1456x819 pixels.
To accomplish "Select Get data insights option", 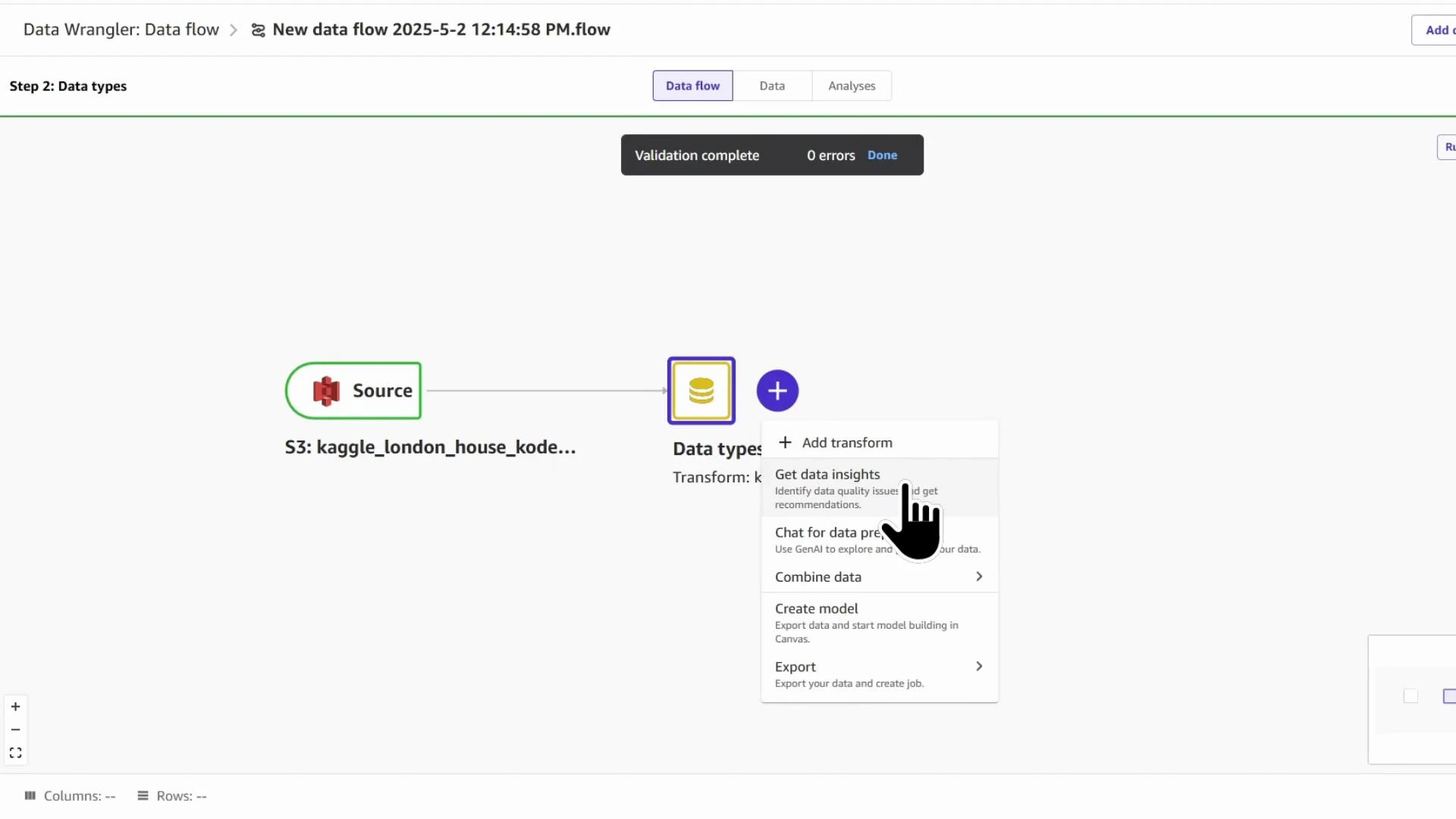I will pyautogui.click(x=827, y=474).
